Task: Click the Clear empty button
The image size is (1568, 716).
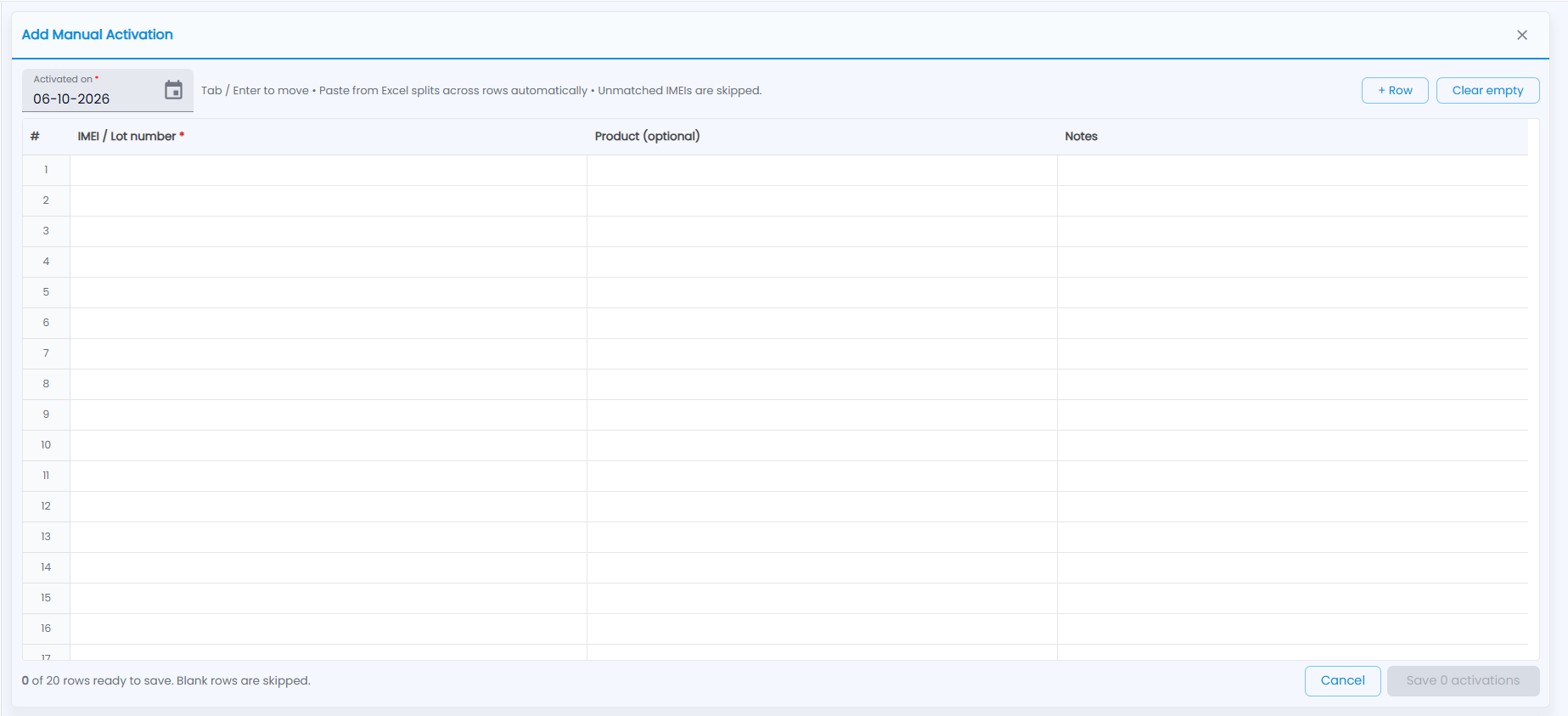Action: point(1487,90)
